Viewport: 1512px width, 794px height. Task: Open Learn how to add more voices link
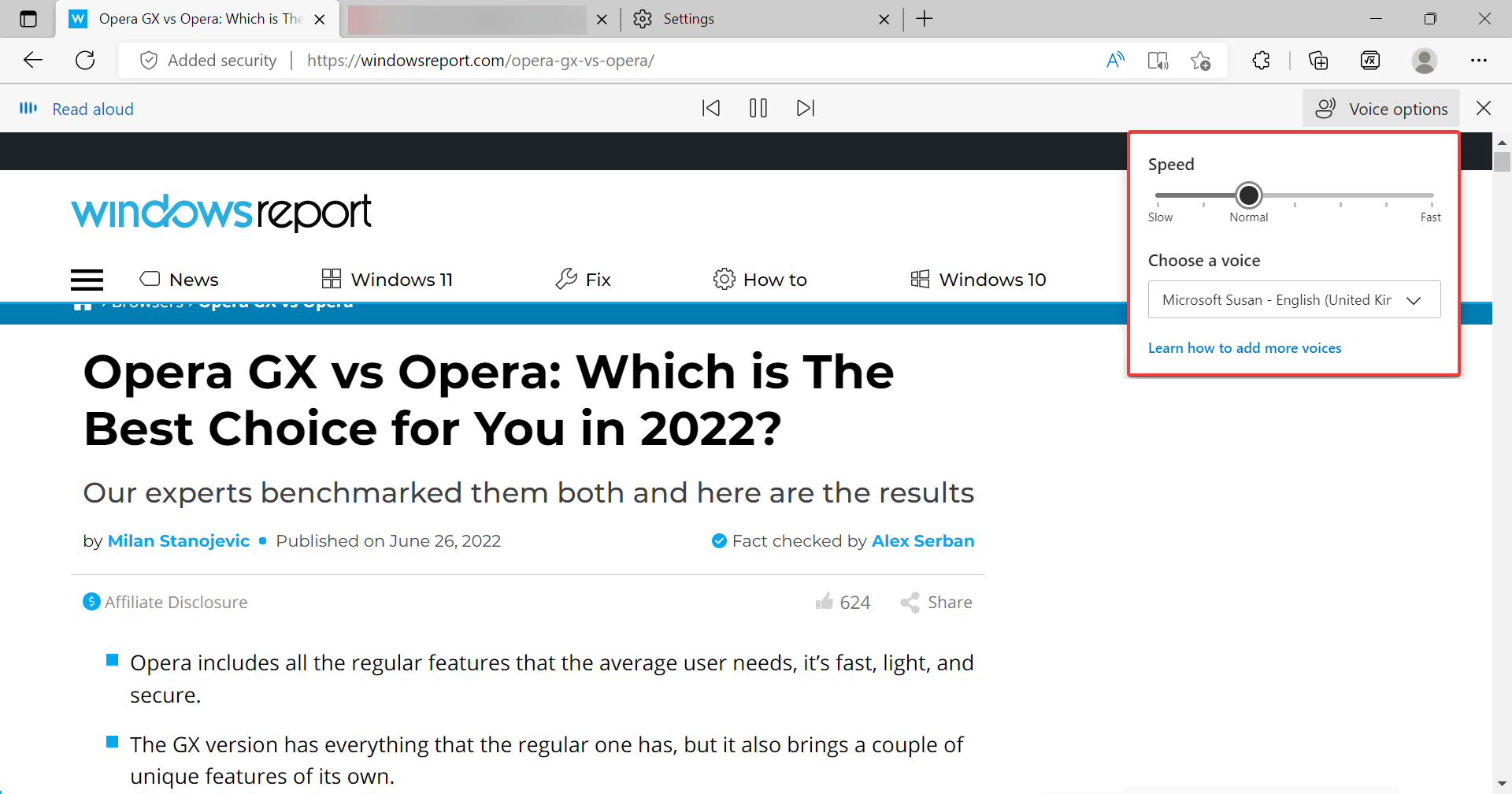coord(1244,347)
